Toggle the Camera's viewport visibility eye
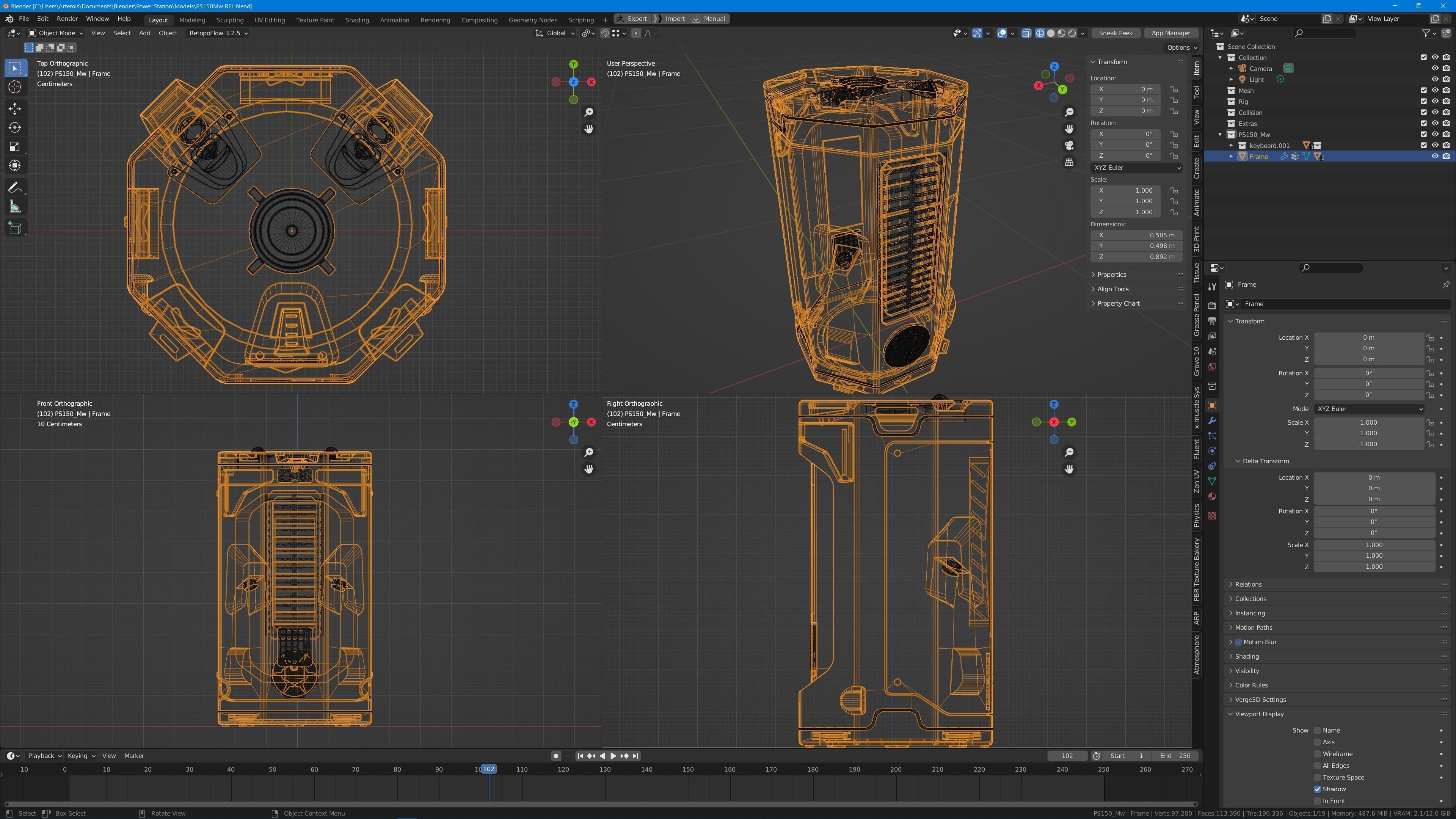 1434,68
